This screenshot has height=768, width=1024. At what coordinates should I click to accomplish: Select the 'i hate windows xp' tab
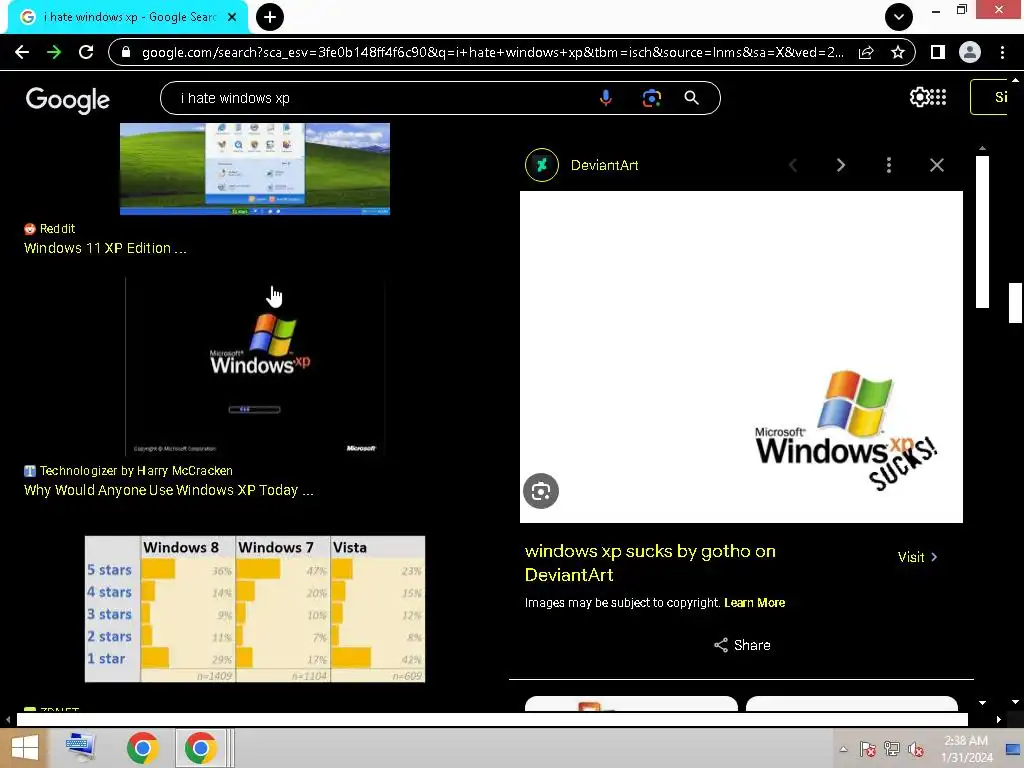point(127,17)
